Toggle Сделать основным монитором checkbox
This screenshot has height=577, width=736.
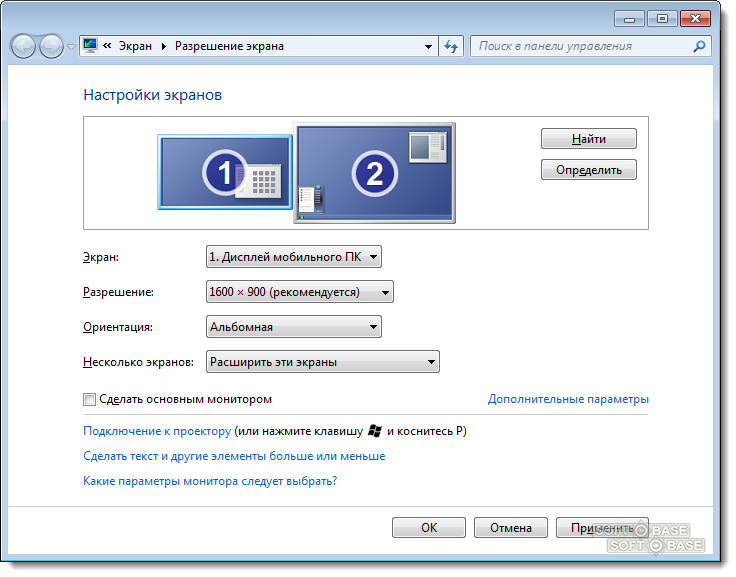tap(89, 400)
